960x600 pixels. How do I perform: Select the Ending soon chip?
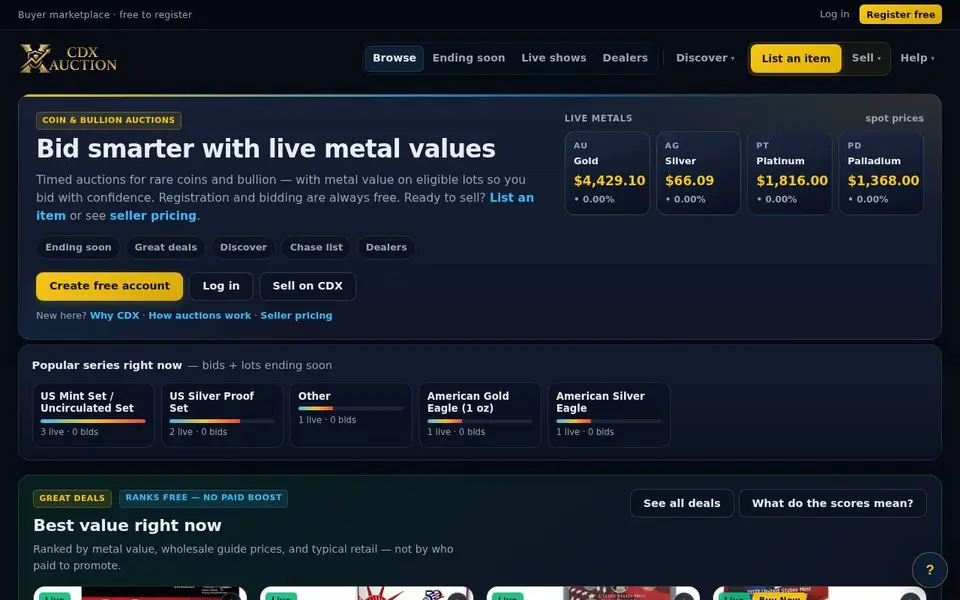pos(78,247)
